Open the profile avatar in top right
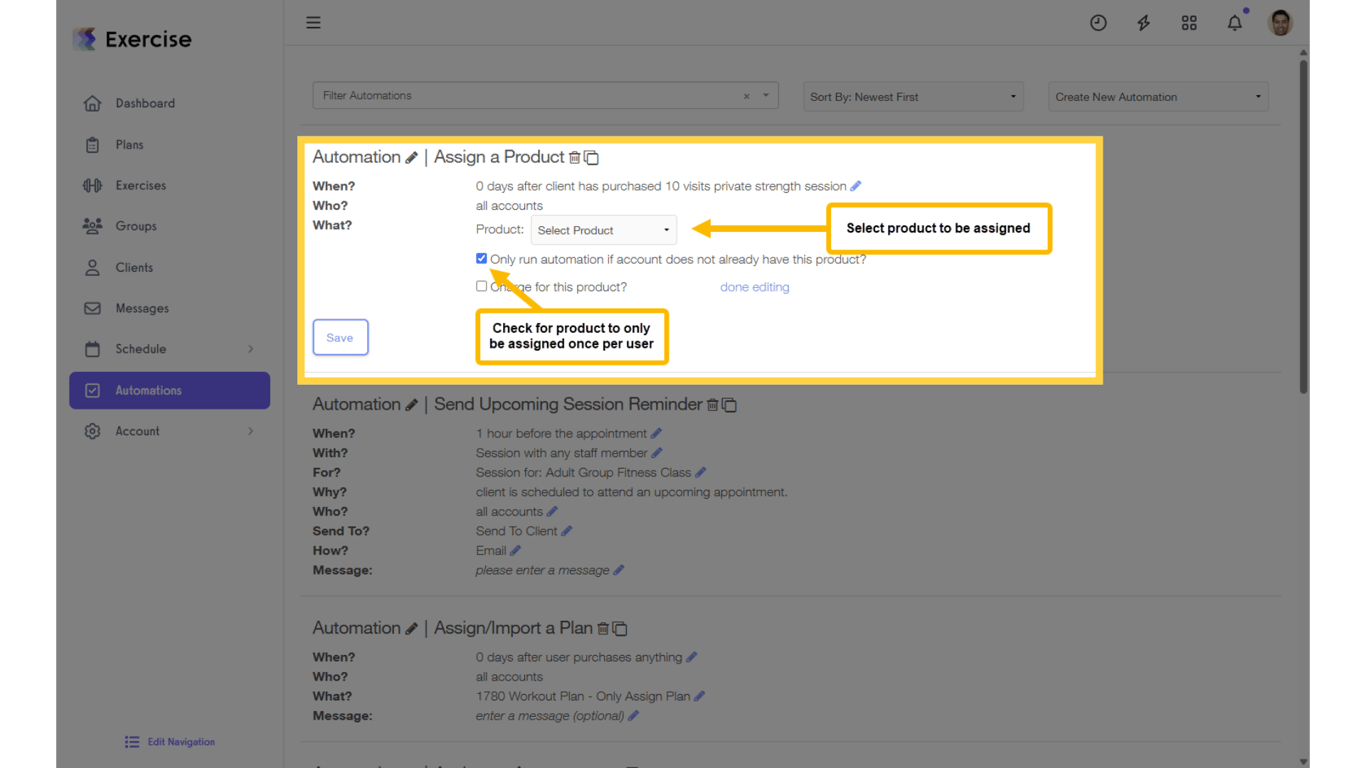The image size is (1366, 768). 1280,22
